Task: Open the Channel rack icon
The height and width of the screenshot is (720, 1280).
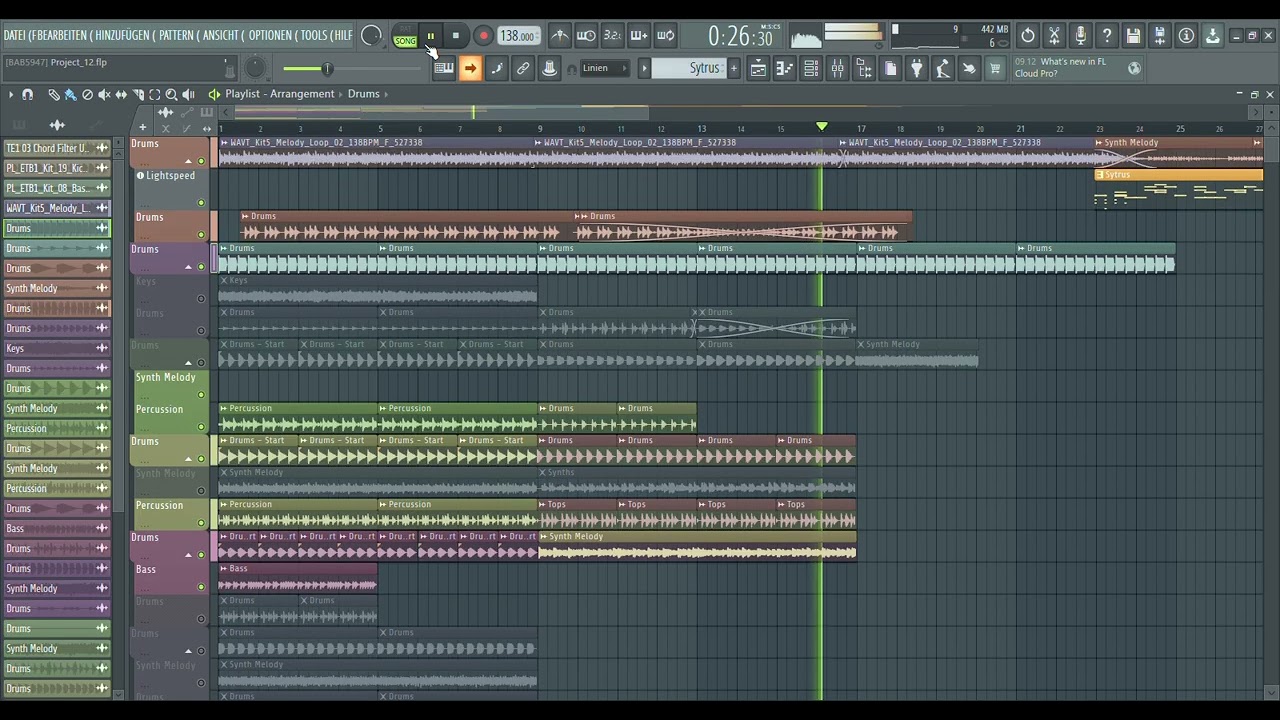Action: pyautogui.click(x=811, y=68)
